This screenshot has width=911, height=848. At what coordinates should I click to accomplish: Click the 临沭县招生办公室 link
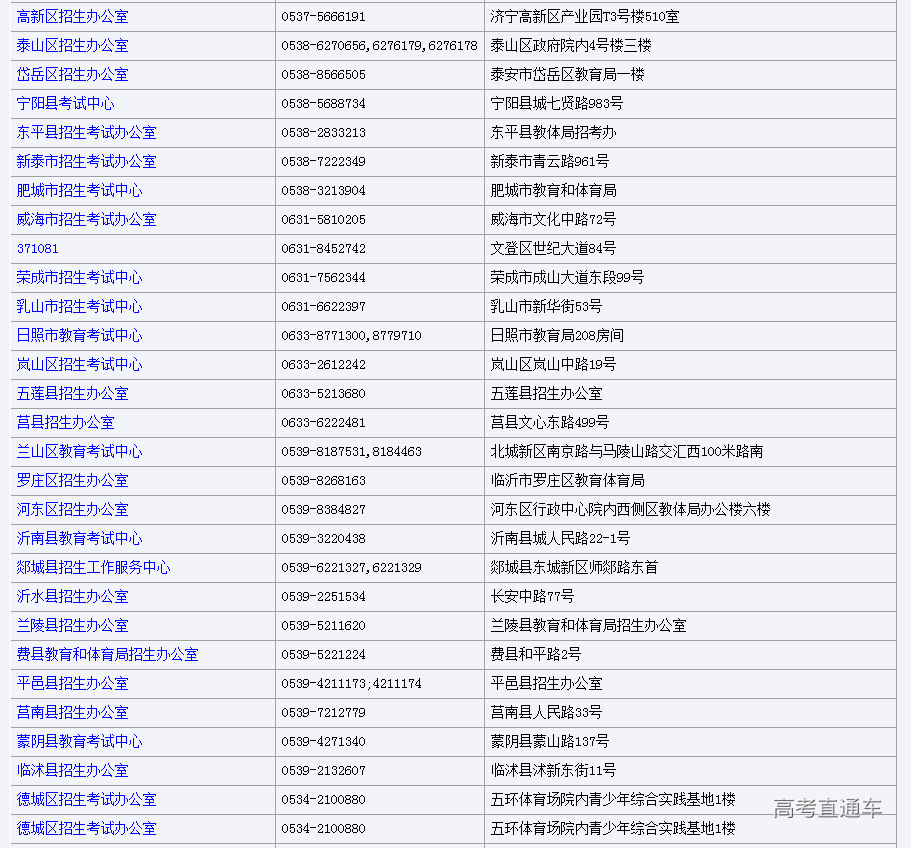tap(72, 771)
